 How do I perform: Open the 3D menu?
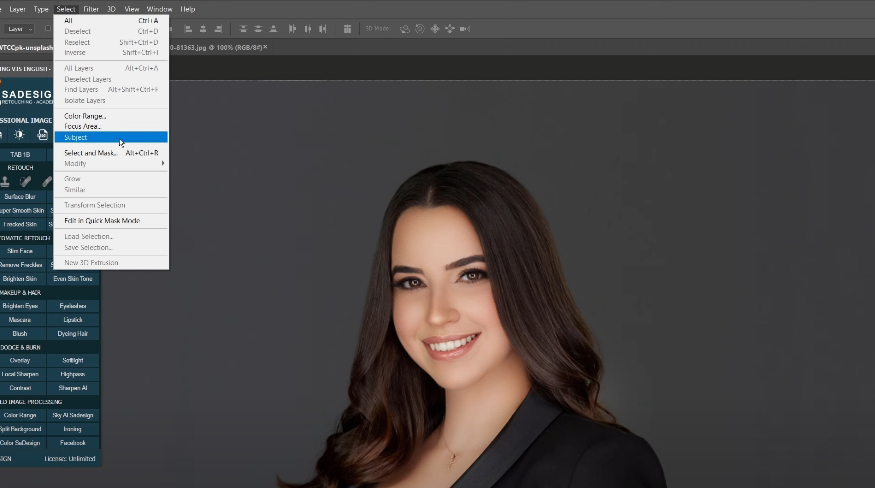pos(111,9)
